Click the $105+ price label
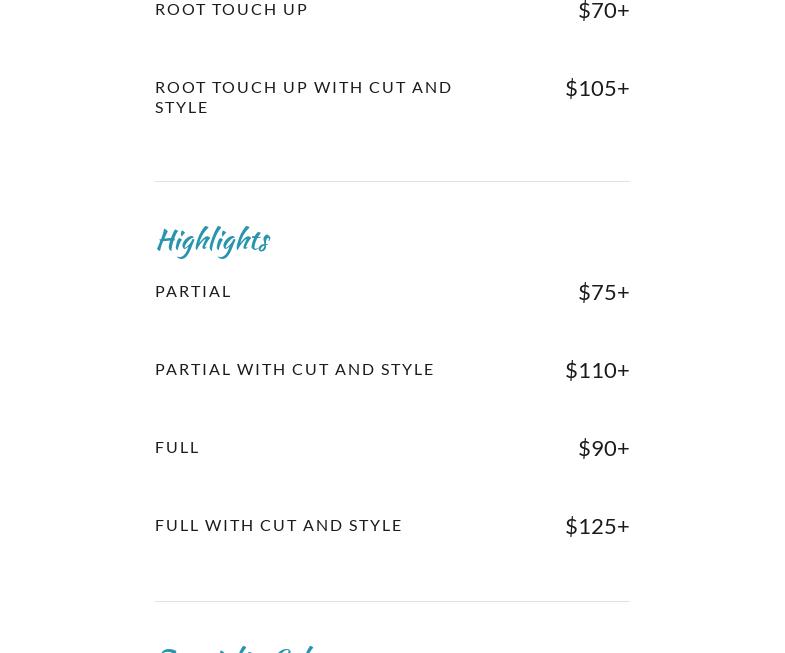The image size is (785, 653). [x=597, y=88]
